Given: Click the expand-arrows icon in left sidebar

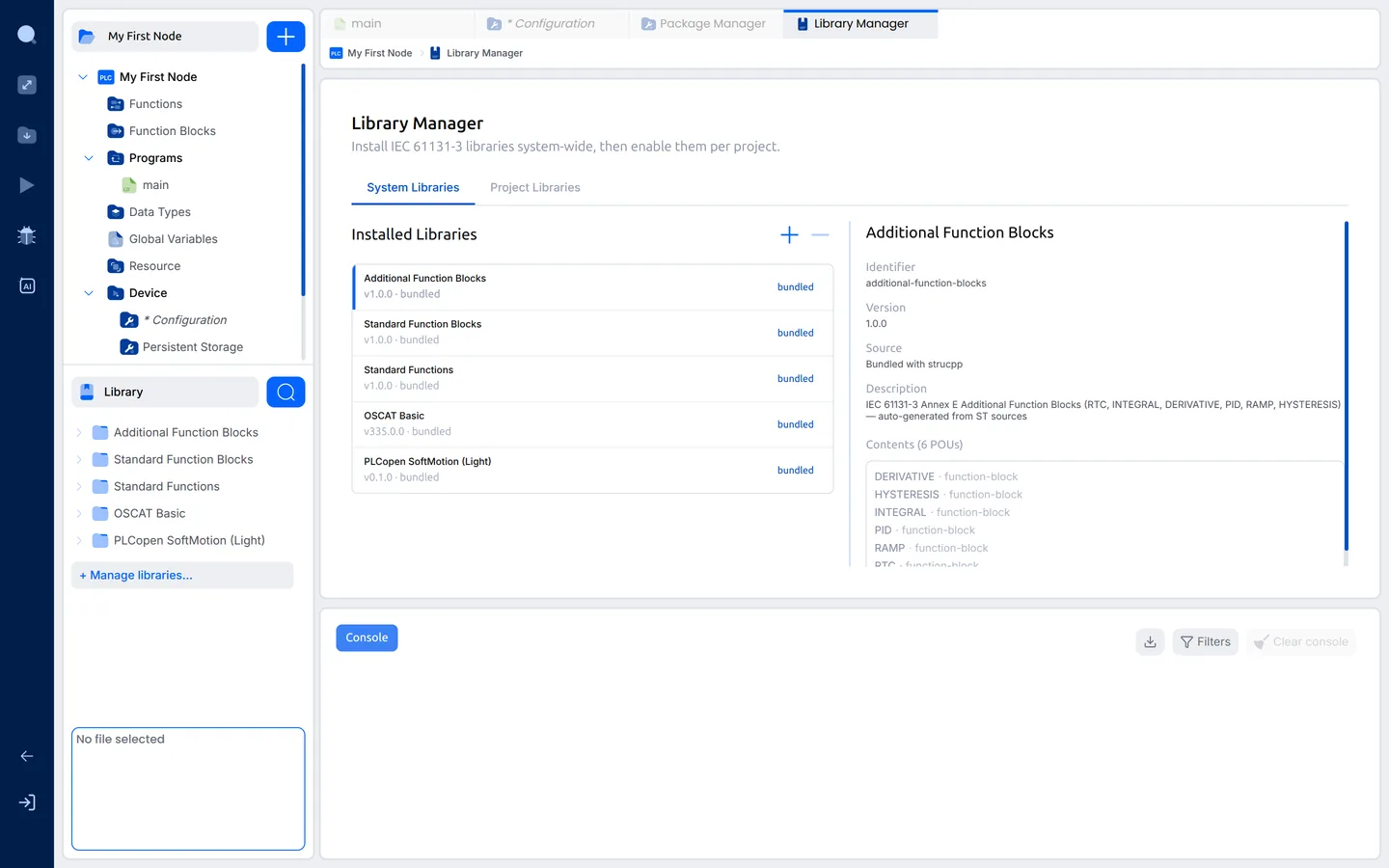Looking at the screenshot, I should point(27,85).
